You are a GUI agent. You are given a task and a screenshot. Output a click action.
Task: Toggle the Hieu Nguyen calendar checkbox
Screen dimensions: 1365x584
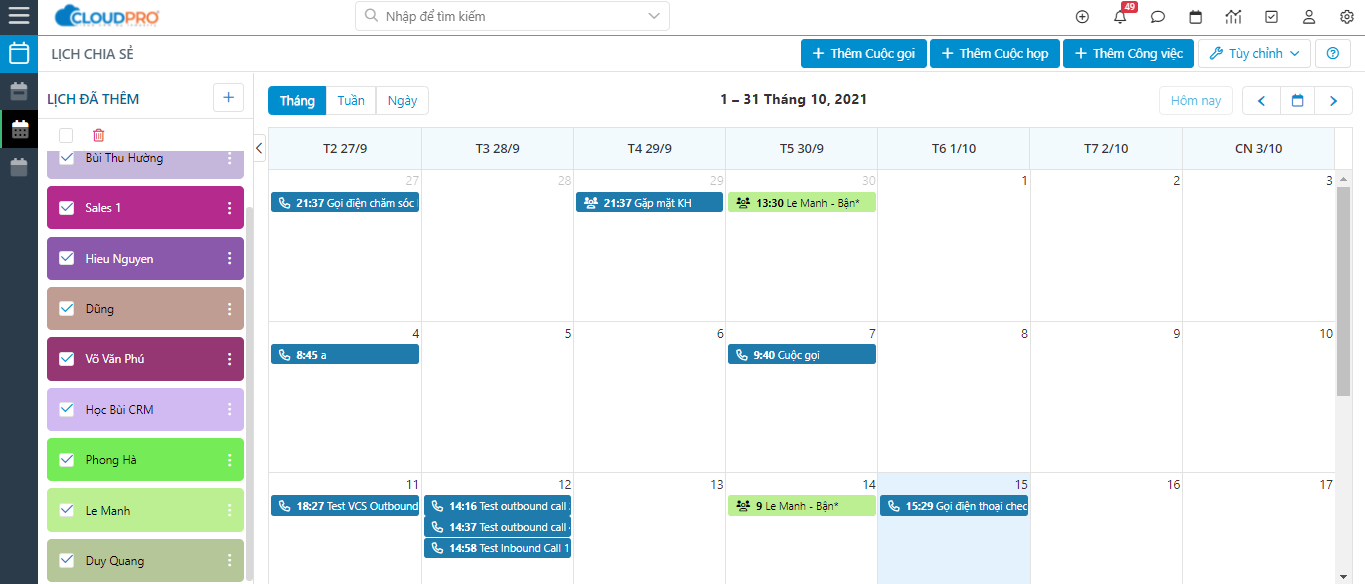coord(67,258)
